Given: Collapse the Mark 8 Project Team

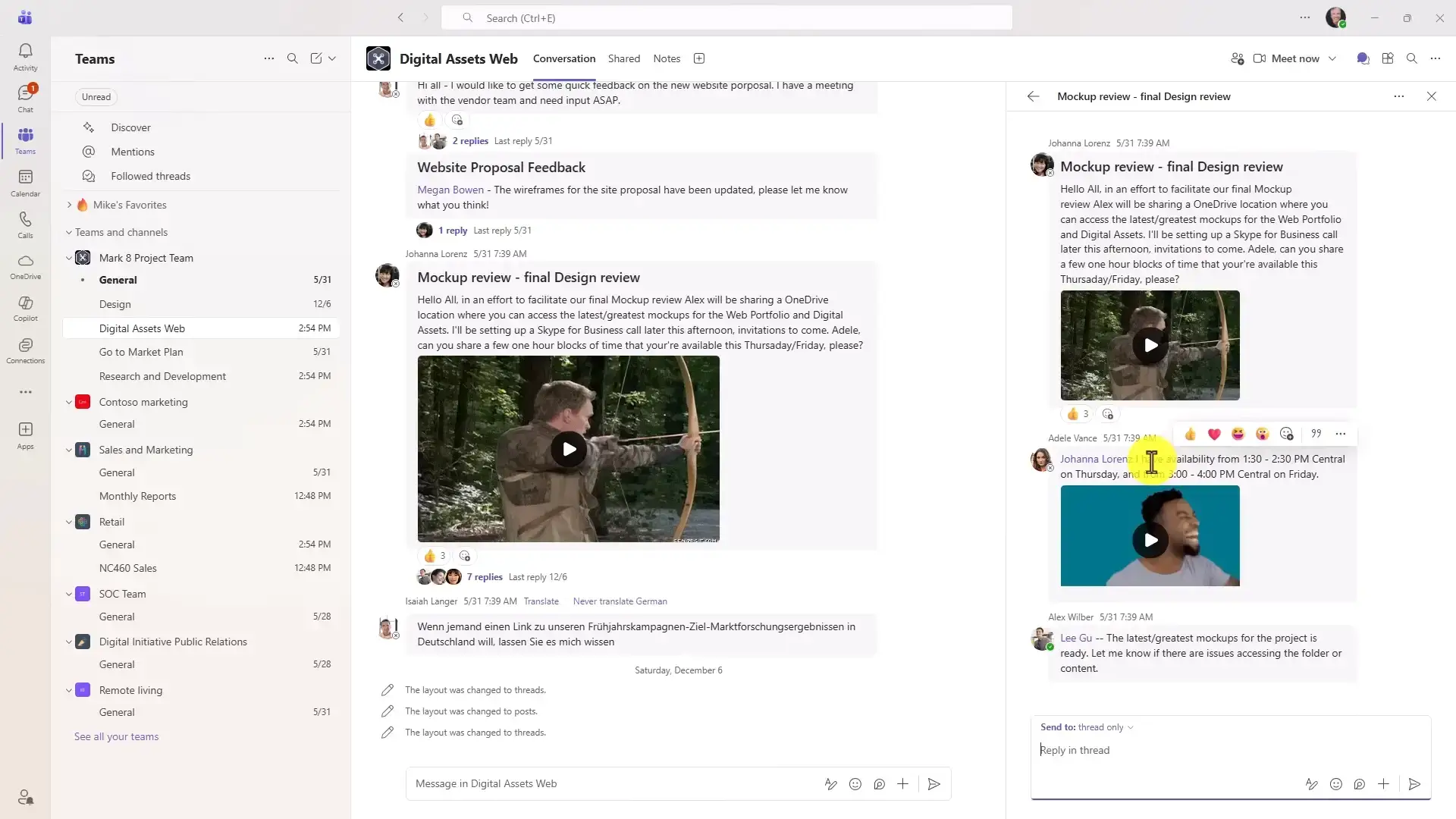Looking at the screenshot, I should pos(69,258).
